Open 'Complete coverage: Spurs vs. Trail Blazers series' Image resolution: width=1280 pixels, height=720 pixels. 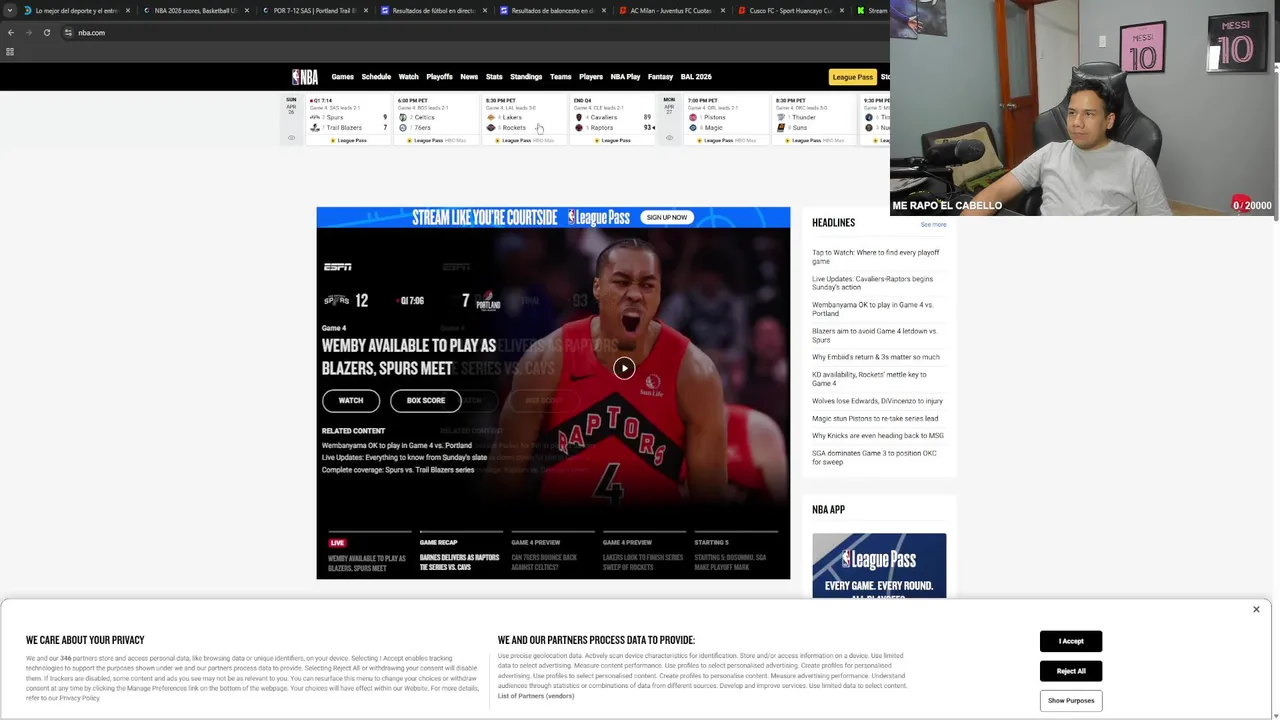(398, 470)
